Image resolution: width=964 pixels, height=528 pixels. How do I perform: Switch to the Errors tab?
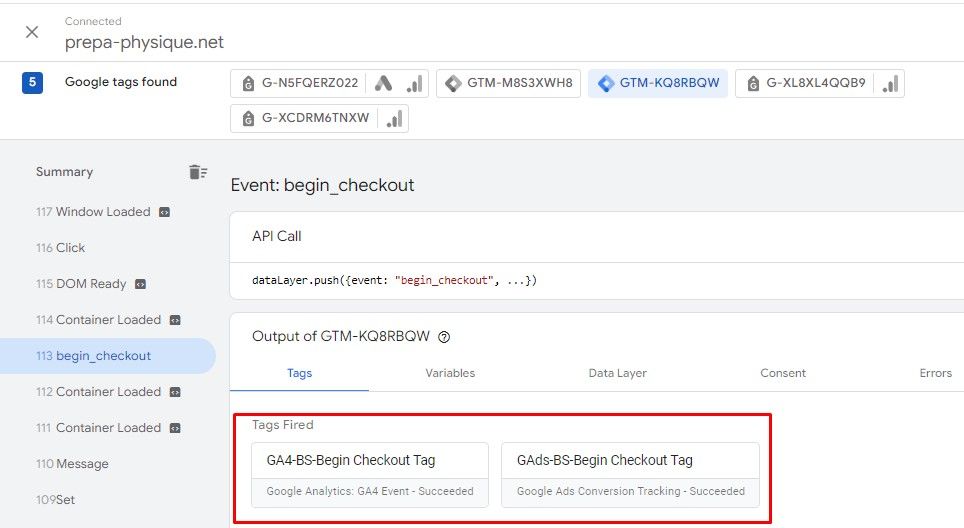point(935,373)
